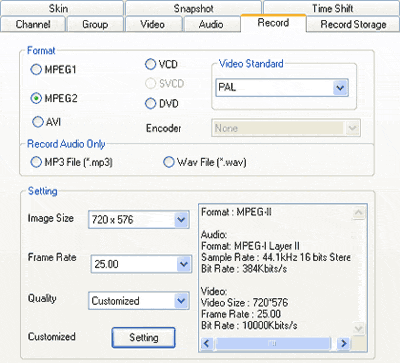Switch to the Skin tab
The height and width of the screenshot is (363, 400).
coord(62,8)
